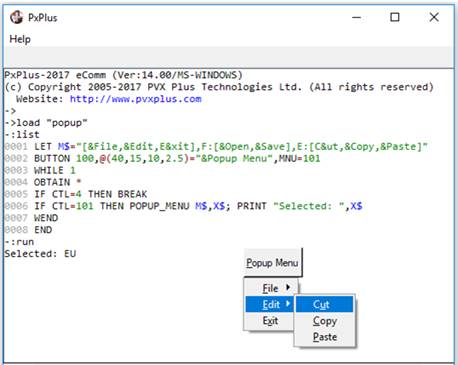Click the PxPlus title bar text
Screen dimensions: 458x365
click(43, 18)
